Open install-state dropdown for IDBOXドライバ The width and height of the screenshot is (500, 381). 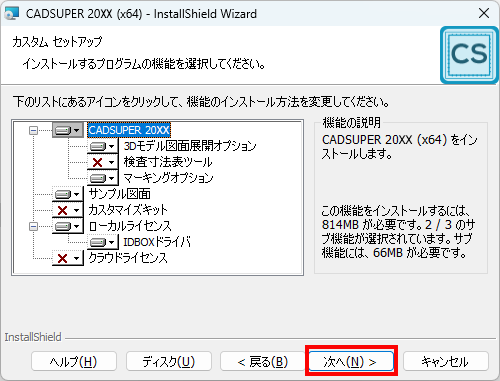pyautogui.click(x=103, y=242)
